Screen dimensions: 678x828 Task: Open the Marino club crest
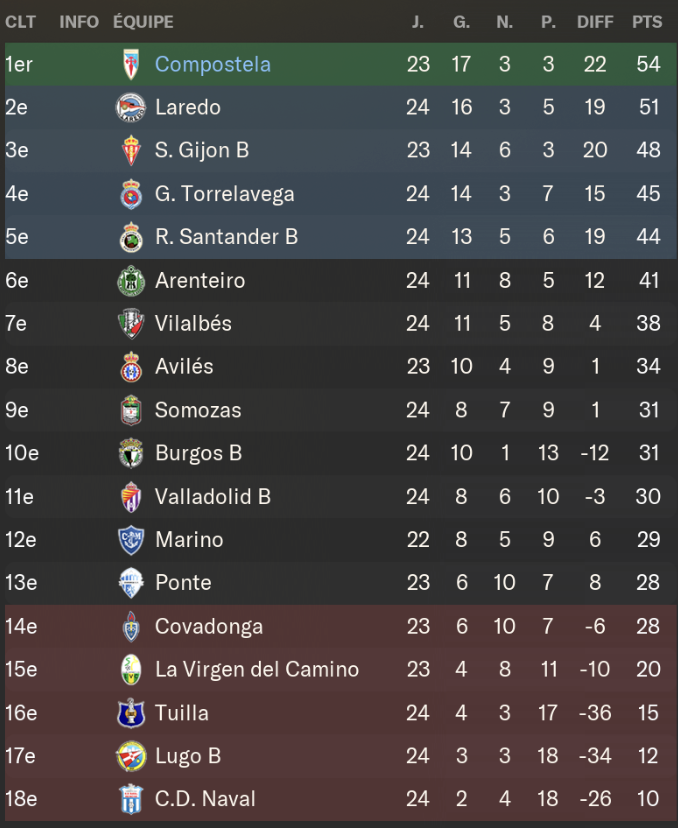[x=131, y=540]
